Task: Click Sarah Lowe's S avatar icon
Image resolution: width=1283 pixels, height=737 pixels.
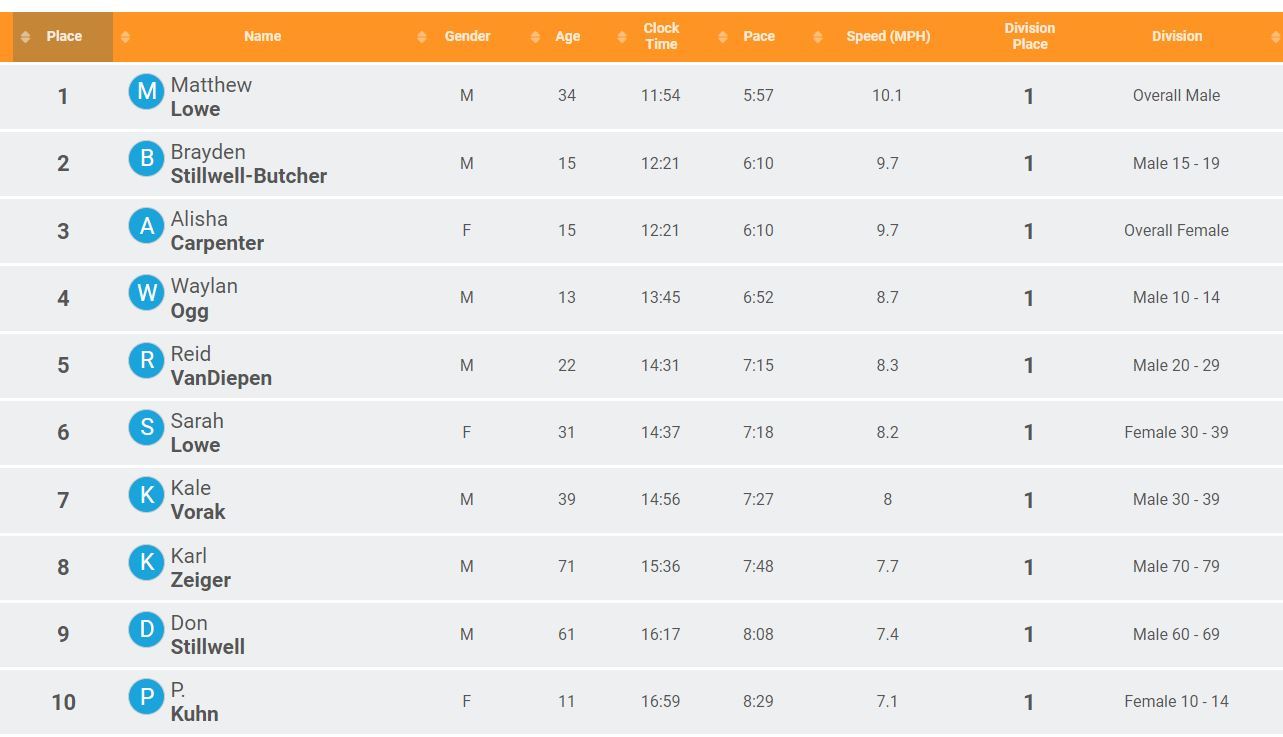Action: (146, 428)
